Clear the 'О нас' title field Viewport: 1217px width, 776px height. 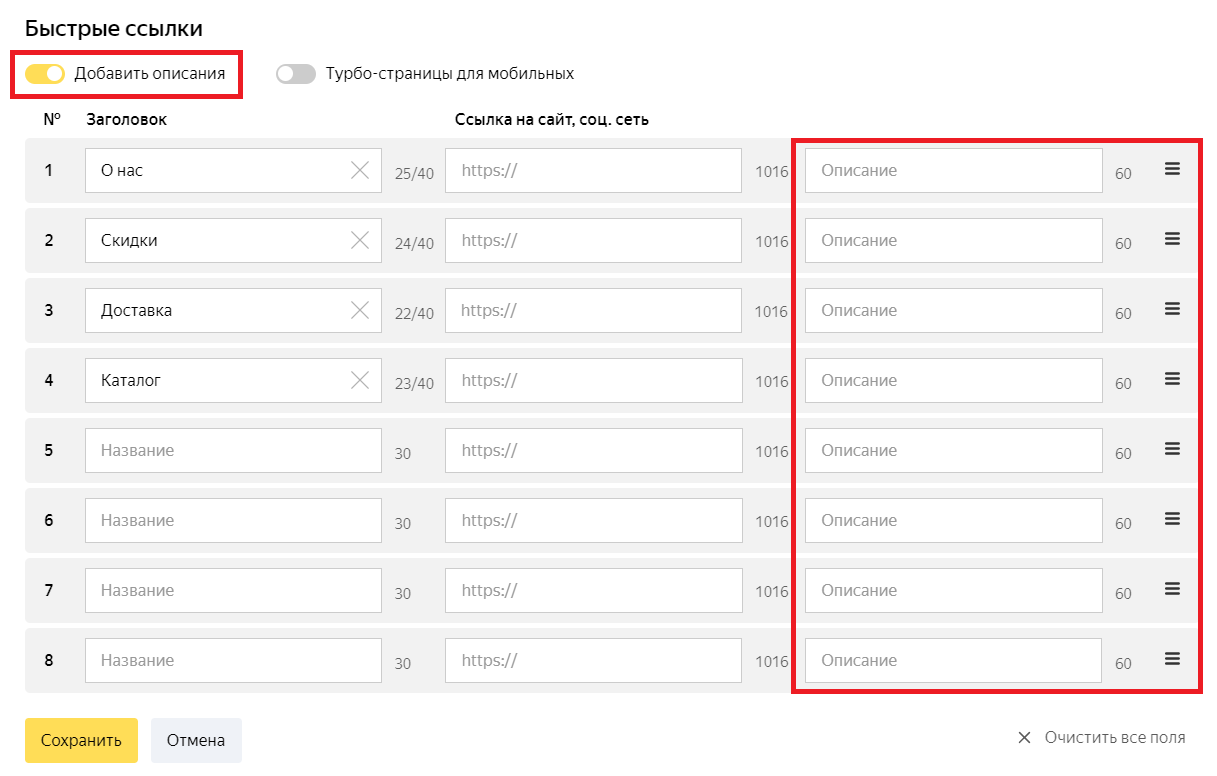coord(360,170)
